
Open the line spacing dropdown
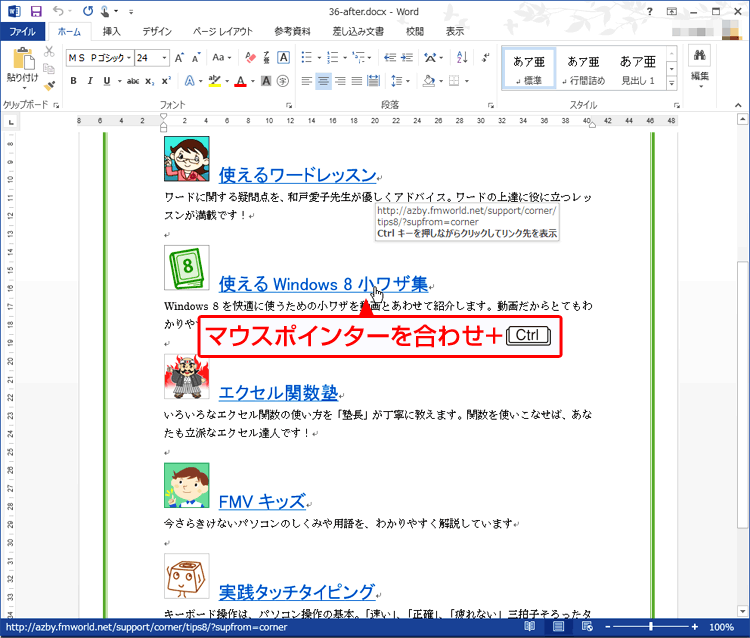400,81
